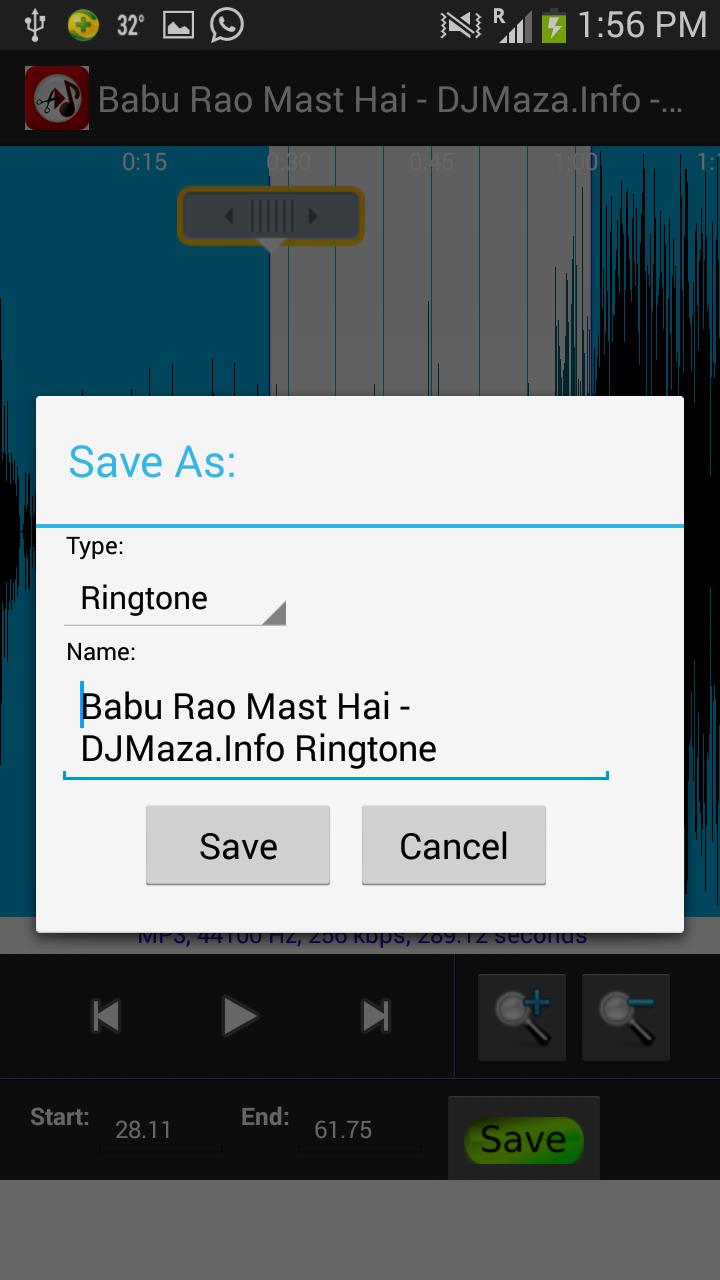The height and width of the screenshot is (1280, 720).
Task: Tap the play button triangle
Action: 240,1017
